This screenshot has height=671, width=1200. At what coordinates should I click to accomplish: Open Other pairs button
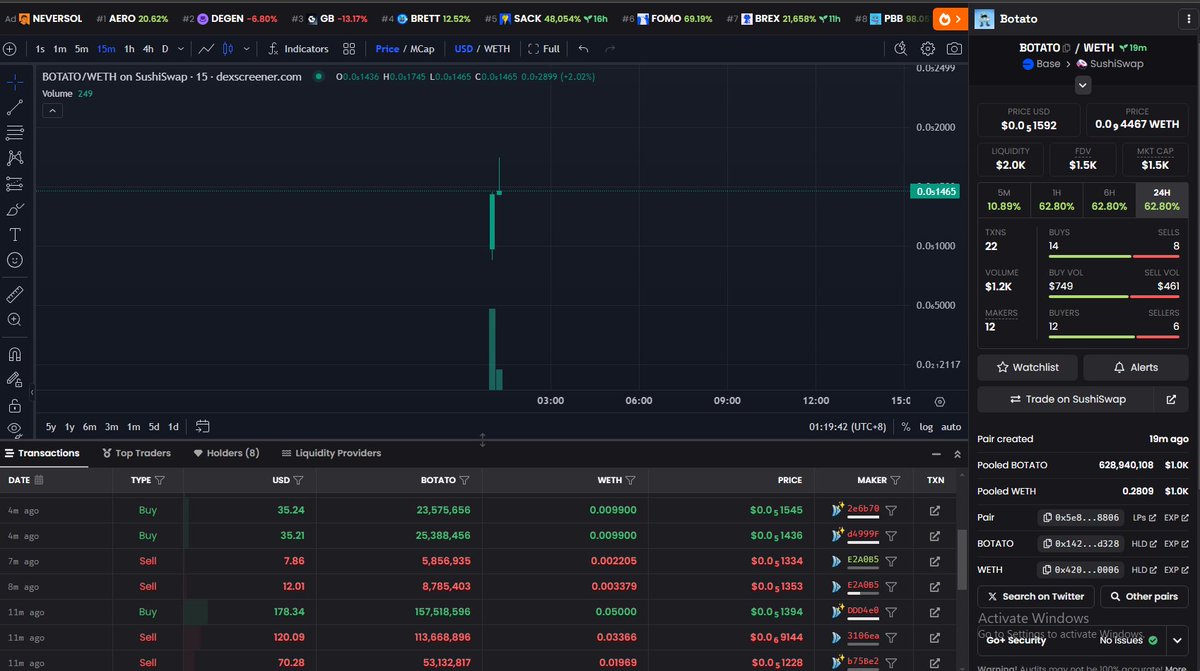[1144, 596]
